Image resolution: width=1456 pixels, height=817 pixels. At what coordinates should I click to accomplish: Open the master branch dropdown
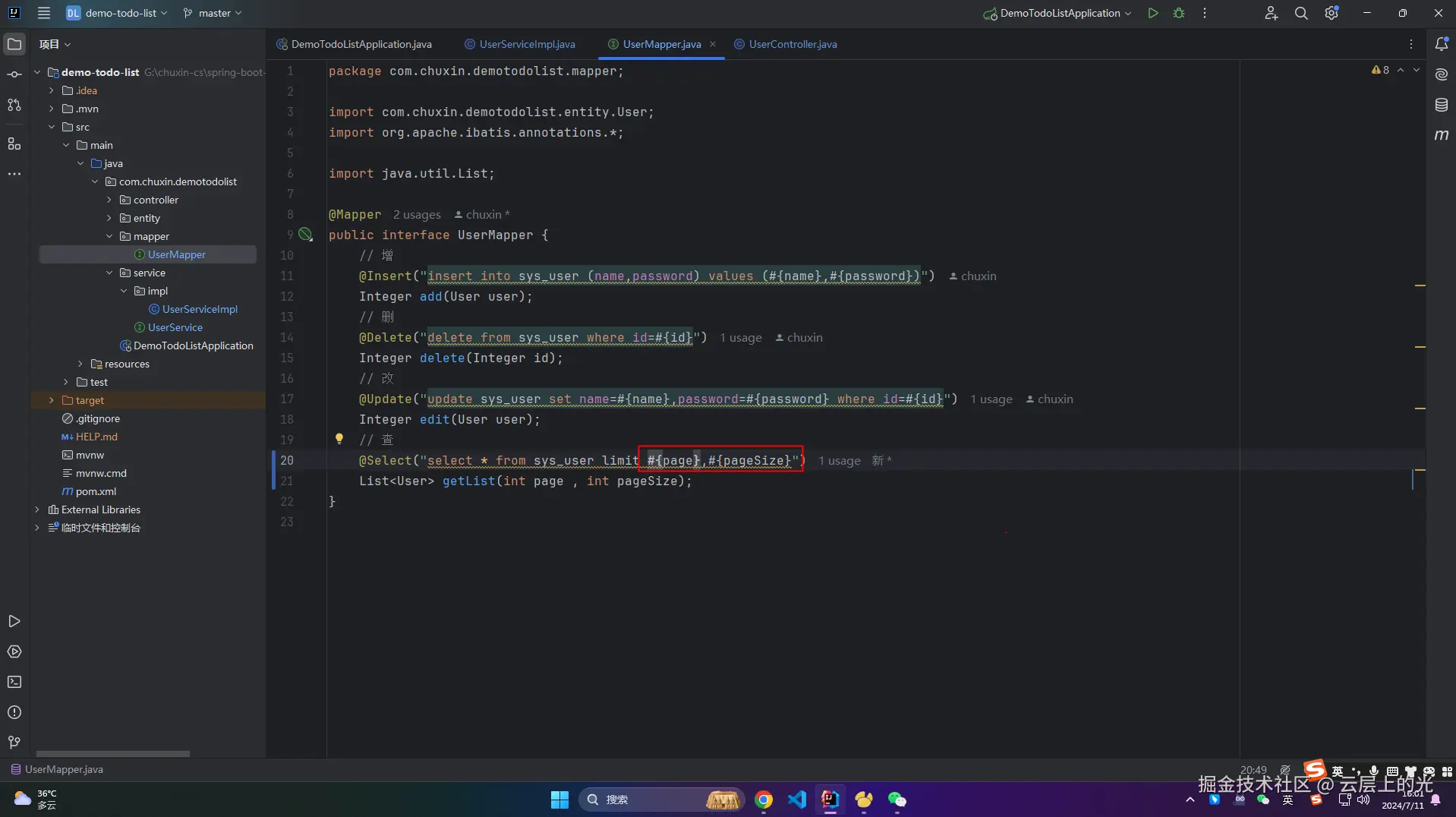[213, 13]
